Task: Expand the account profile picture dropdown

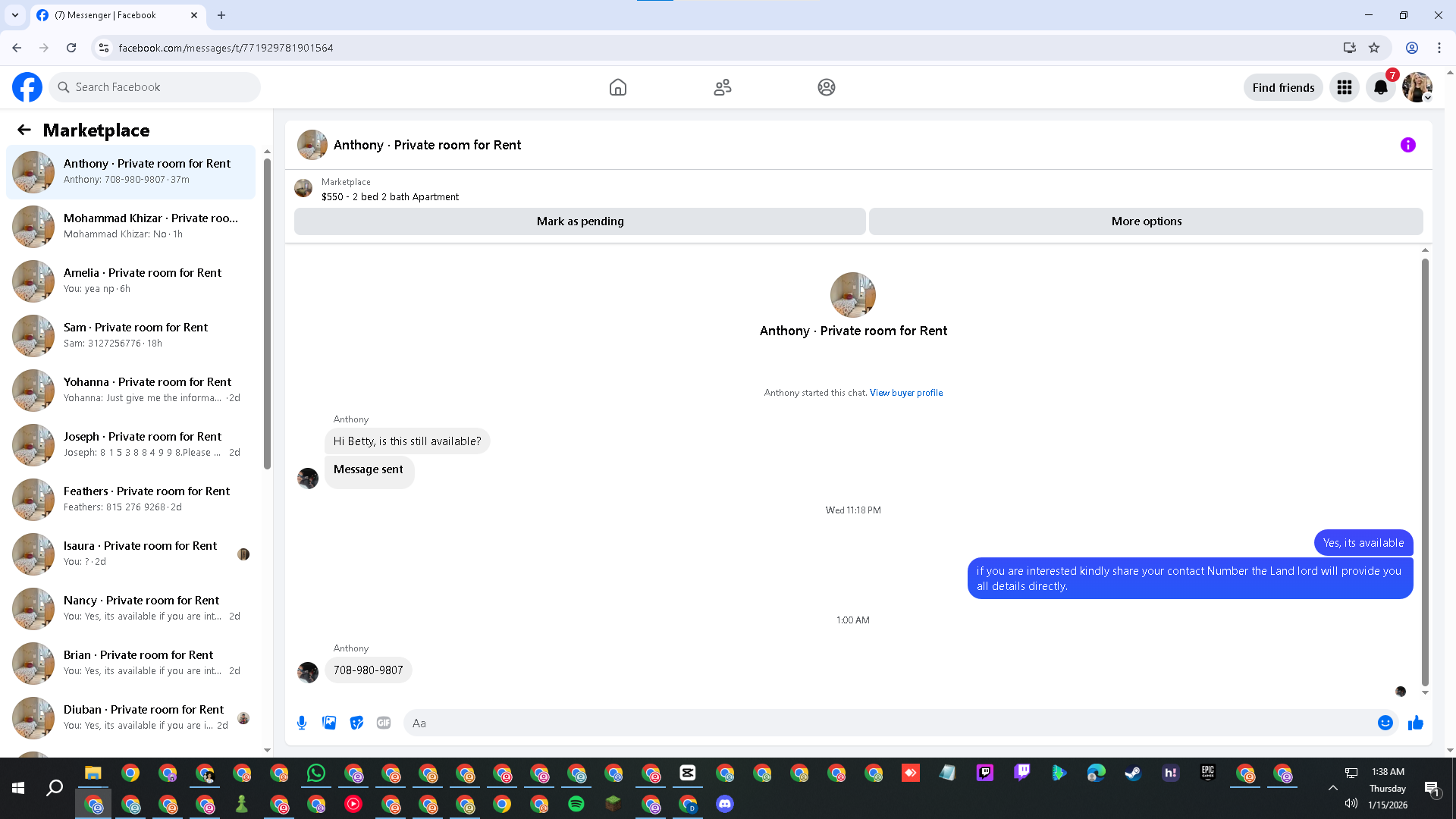Action: coord(1417,87)
